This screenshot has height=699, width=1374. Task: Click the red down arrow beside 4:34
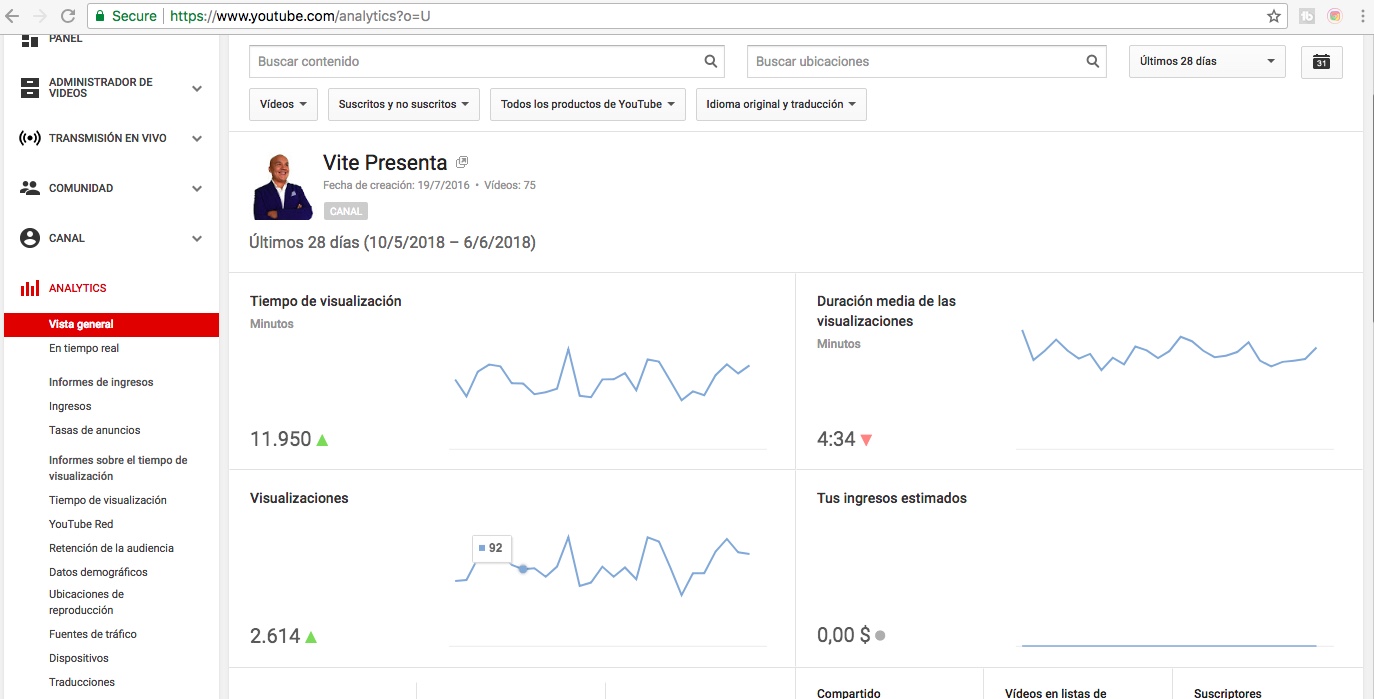(866, 440)
